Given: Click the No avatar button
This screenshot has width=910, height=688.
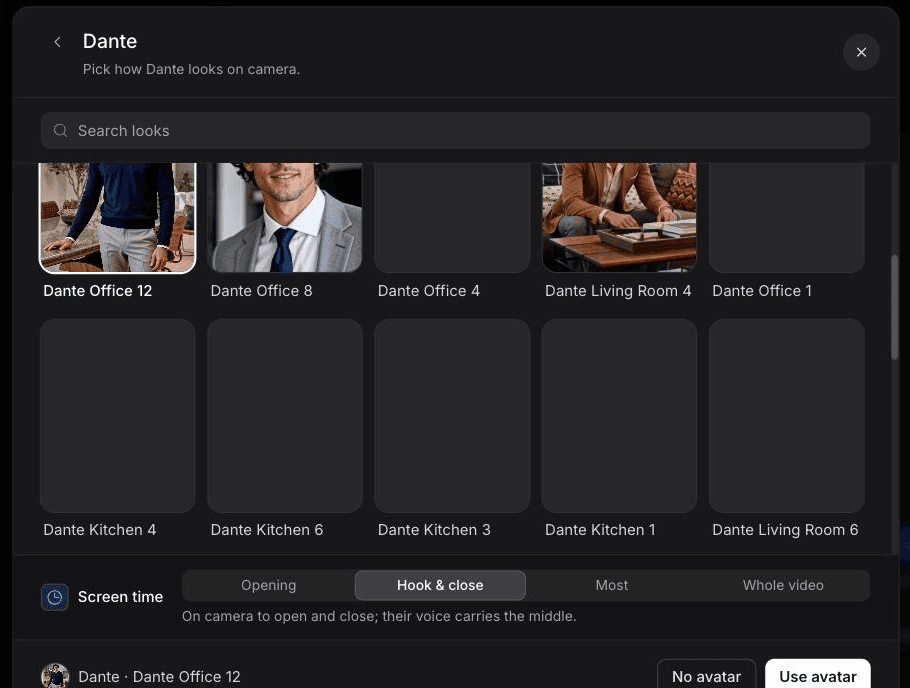Looking at the screenshot, I should [706, 676].
